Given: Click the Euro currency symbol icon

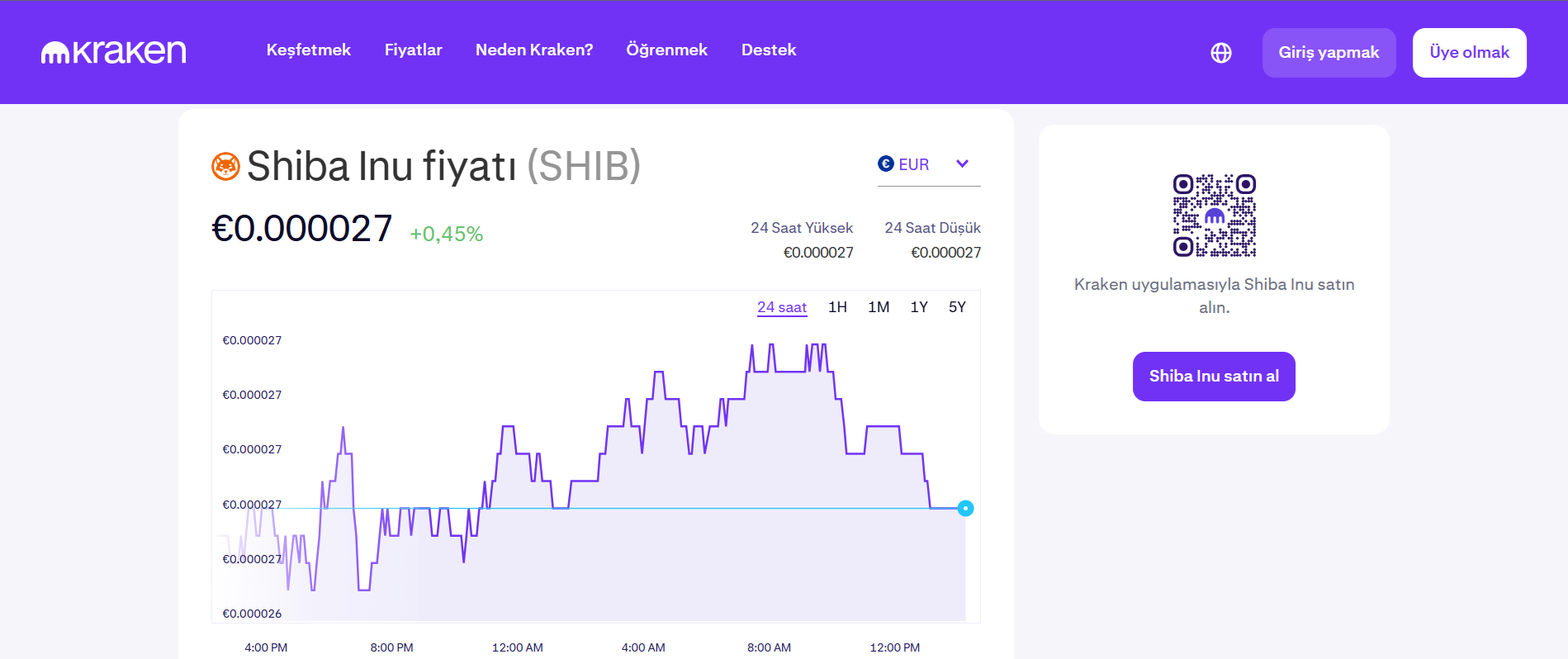Looking at the screenshot, I should point(886,164).
